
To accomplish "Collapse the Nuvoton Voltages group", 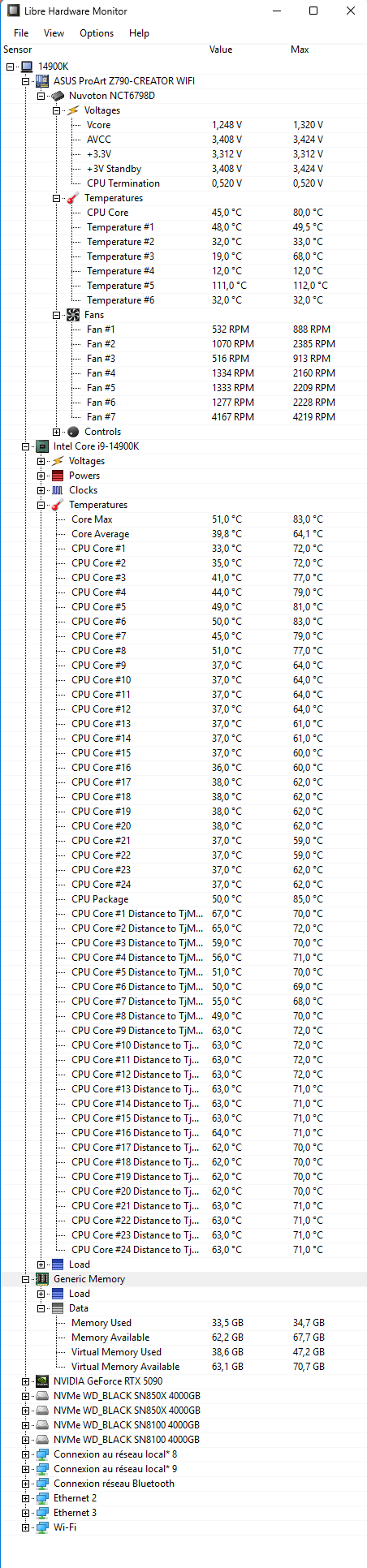I will tap(57, 110).
